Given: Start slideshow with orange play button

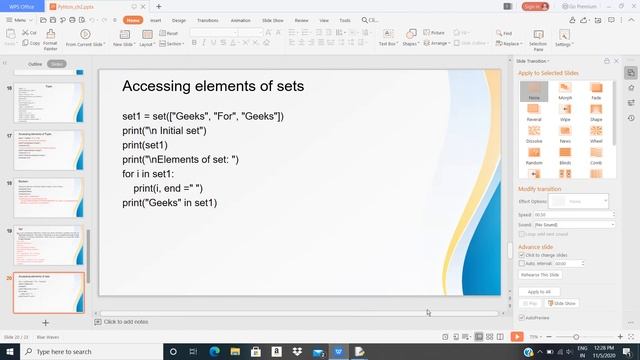Looking at the screenshot, I should [517, 337].
